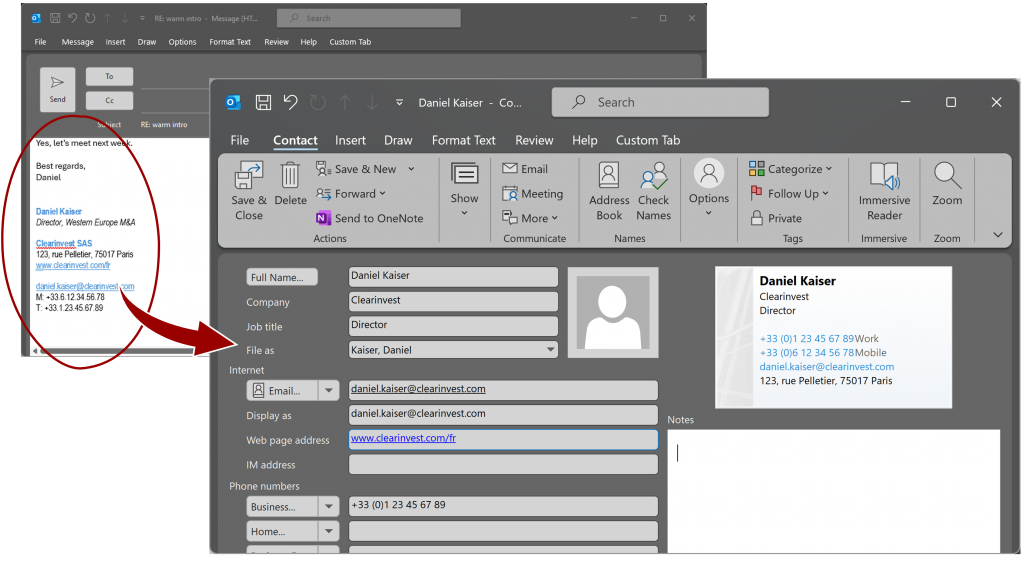Expand the Business phone type arrow
This screenshot has height=576, width=1024.
coord(329,507)
